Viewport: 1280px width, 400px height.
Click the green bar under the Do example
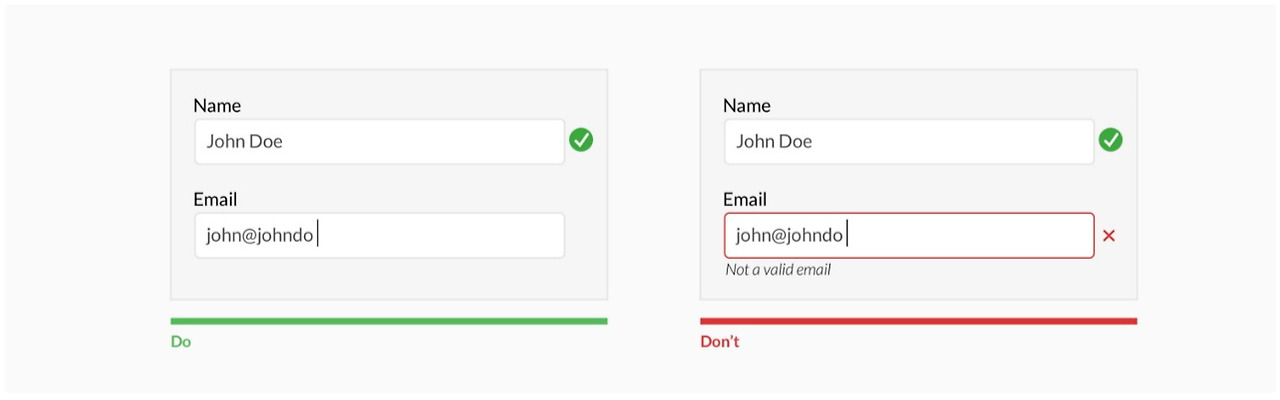(x=389, y=321)
